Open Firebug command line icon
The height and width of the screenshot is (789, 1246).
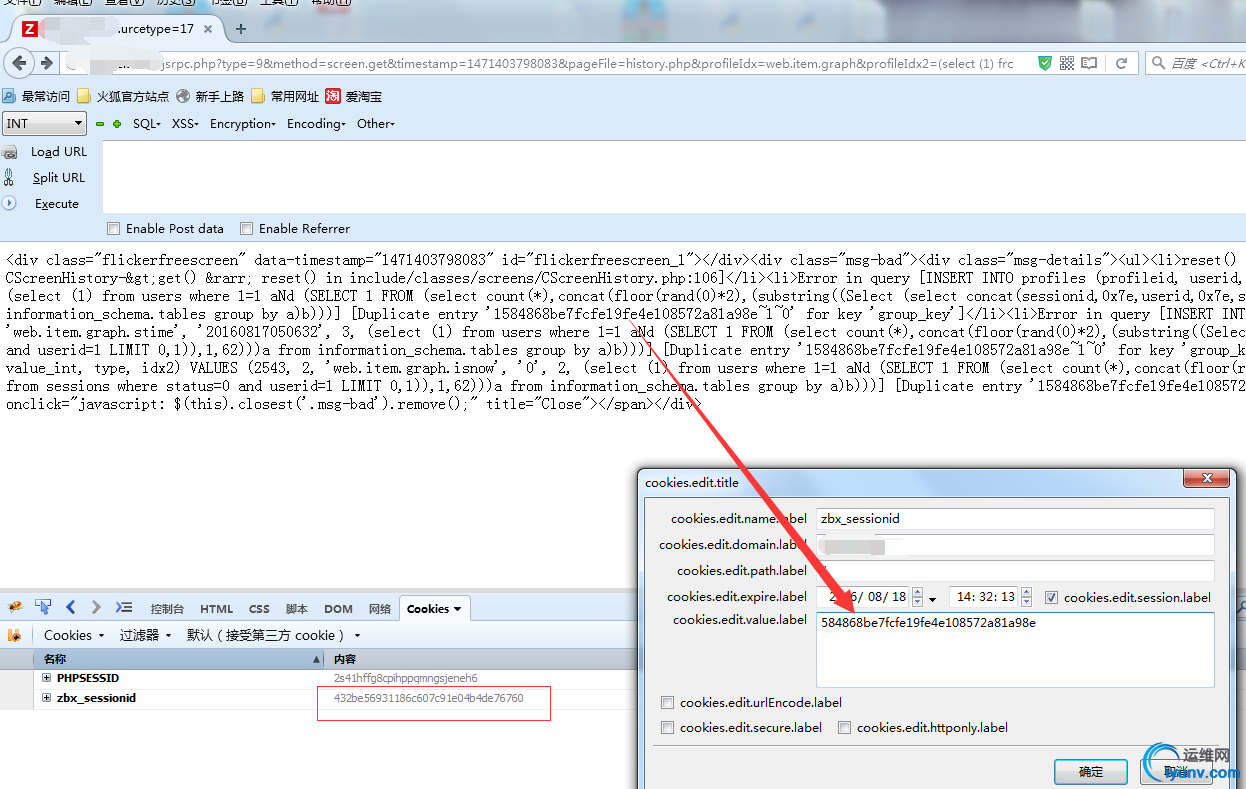124,607
